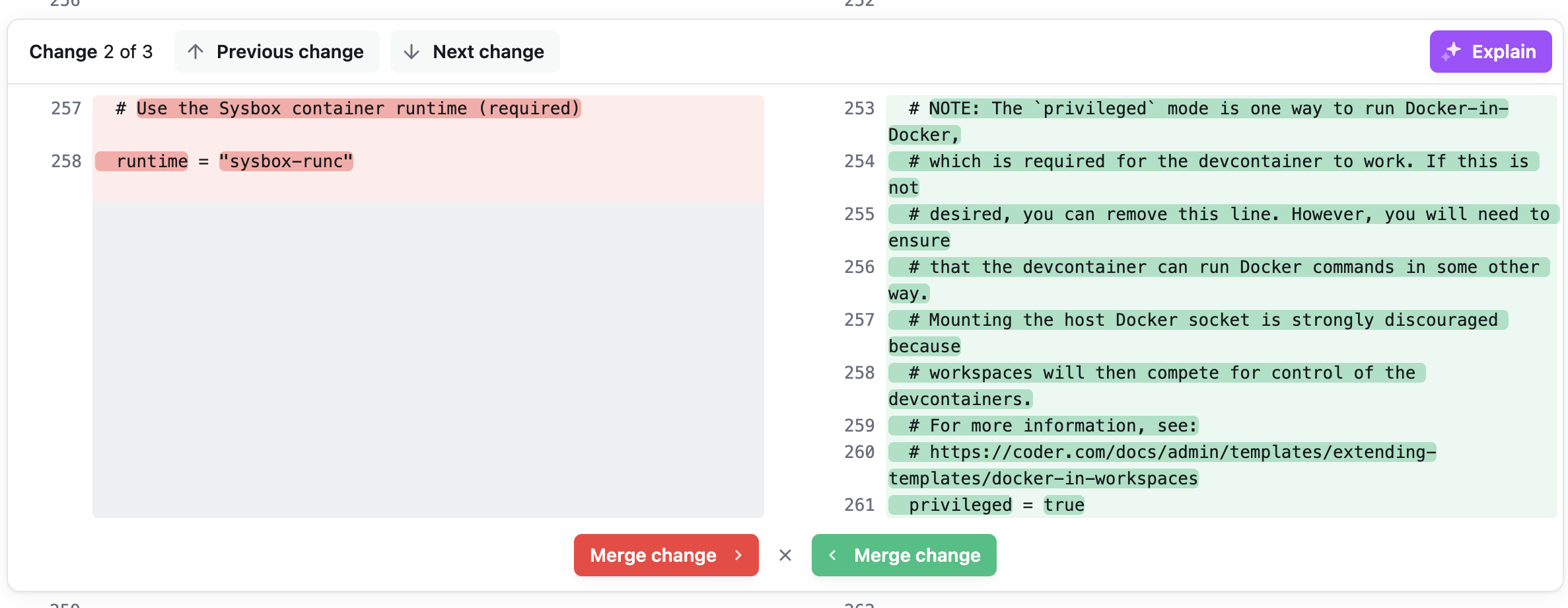Image resolution: width=1568 pixels, height=608 pixels.
Task: Select left line number 257
Action: click(x=66, y=108)
